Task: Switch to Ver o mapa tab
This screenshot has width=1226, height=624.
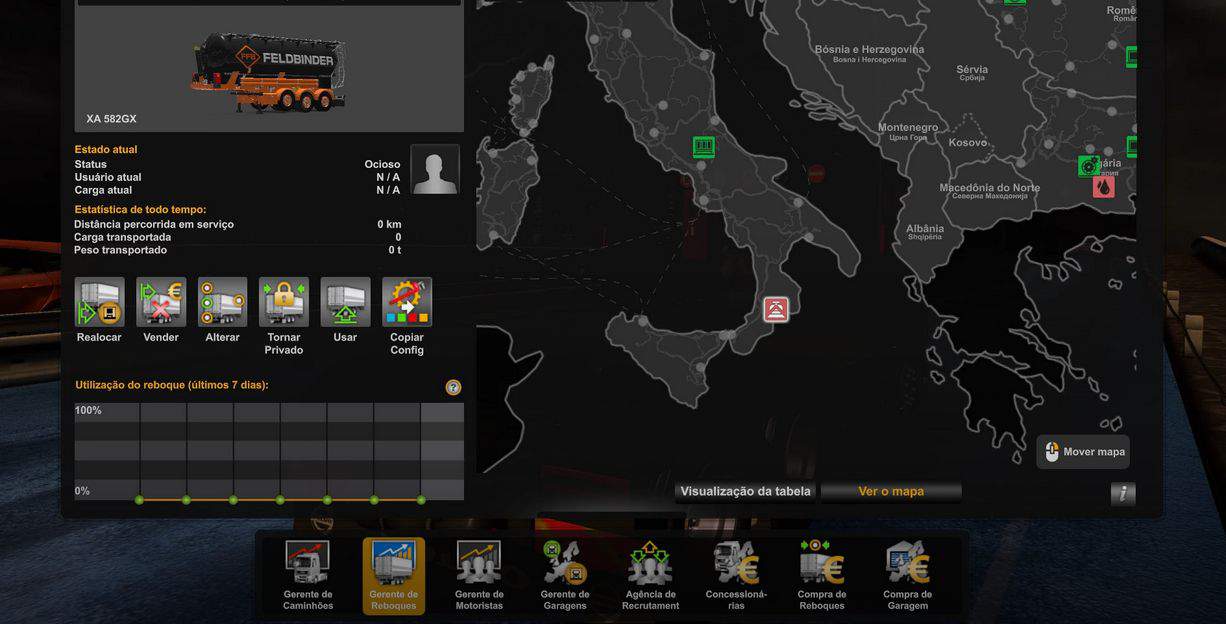Action: point(891,491)
